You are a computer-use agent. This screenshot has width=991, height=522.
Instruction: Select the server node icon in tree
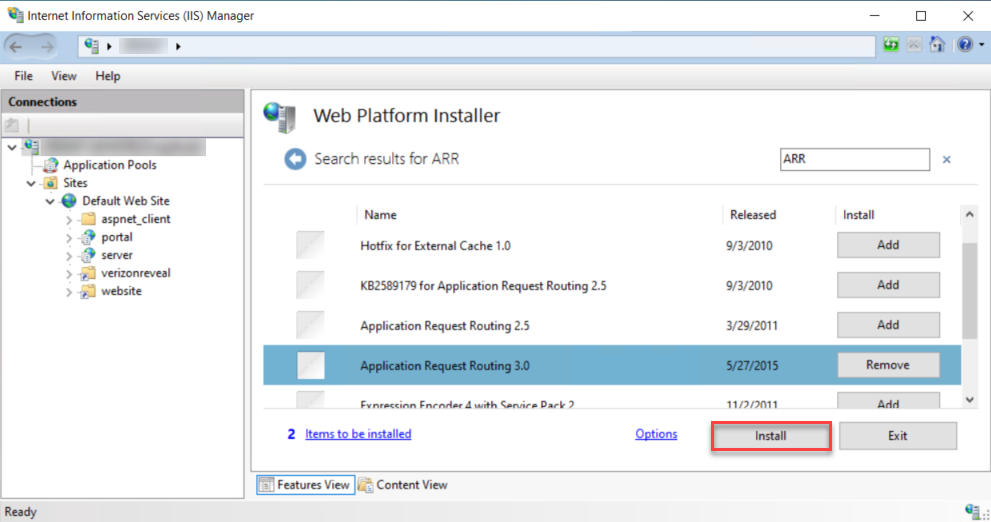tap(31, 147)
